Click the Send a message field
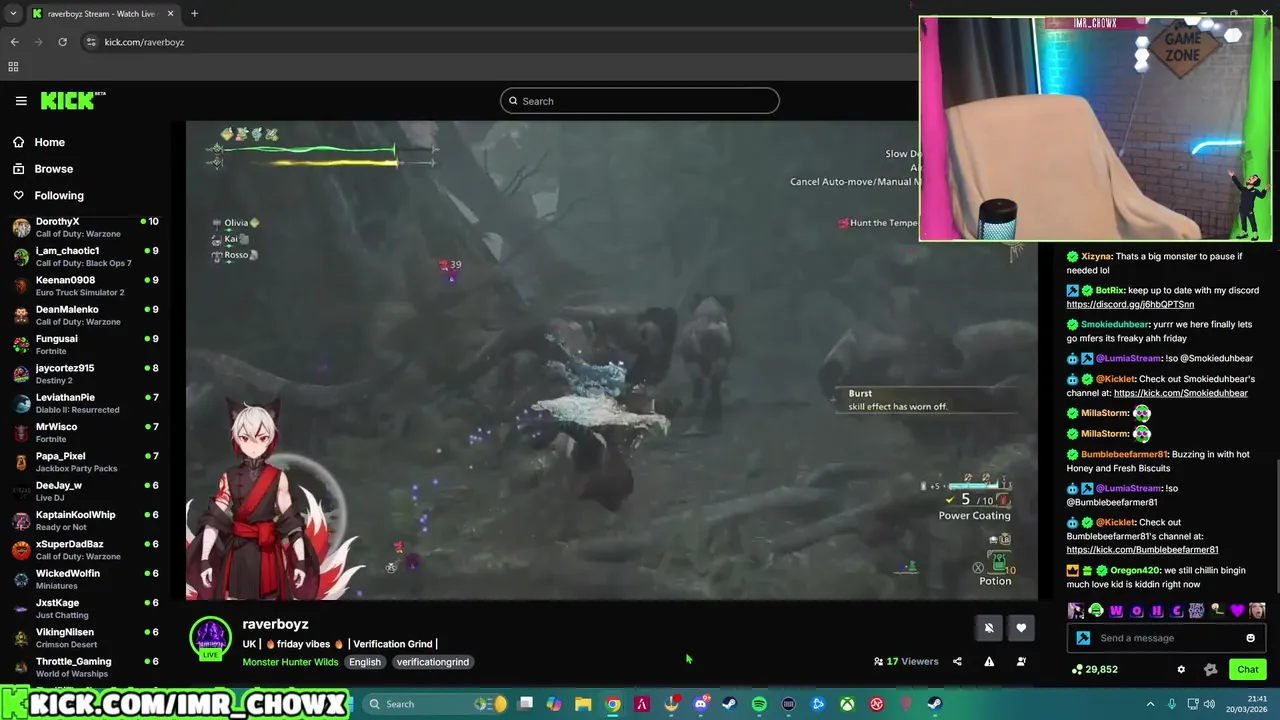 [x=1165, y=638]
